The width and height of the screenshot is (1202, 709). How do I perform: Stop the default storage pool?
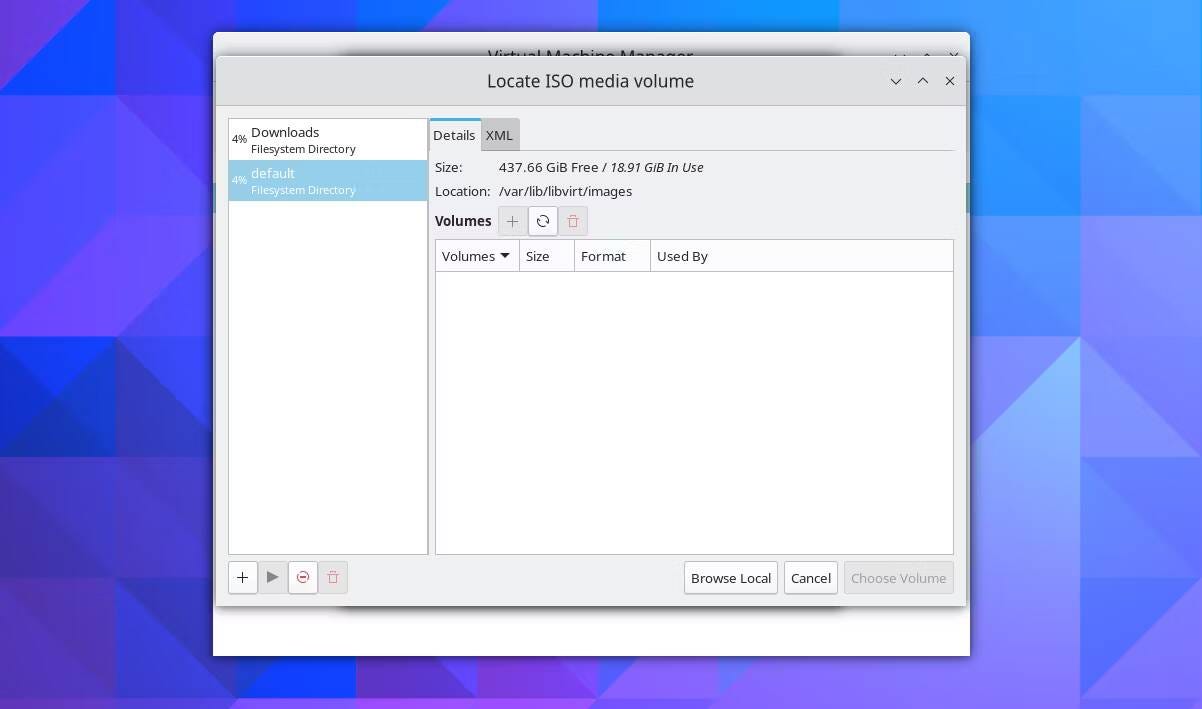[x=302, y=577]
